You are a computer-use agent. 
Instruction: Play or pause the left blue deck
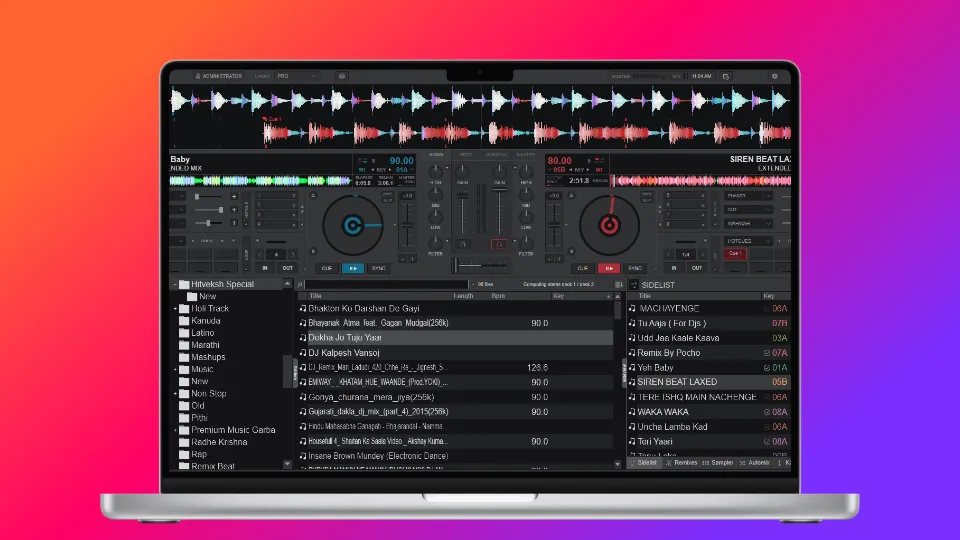(353, 268)
